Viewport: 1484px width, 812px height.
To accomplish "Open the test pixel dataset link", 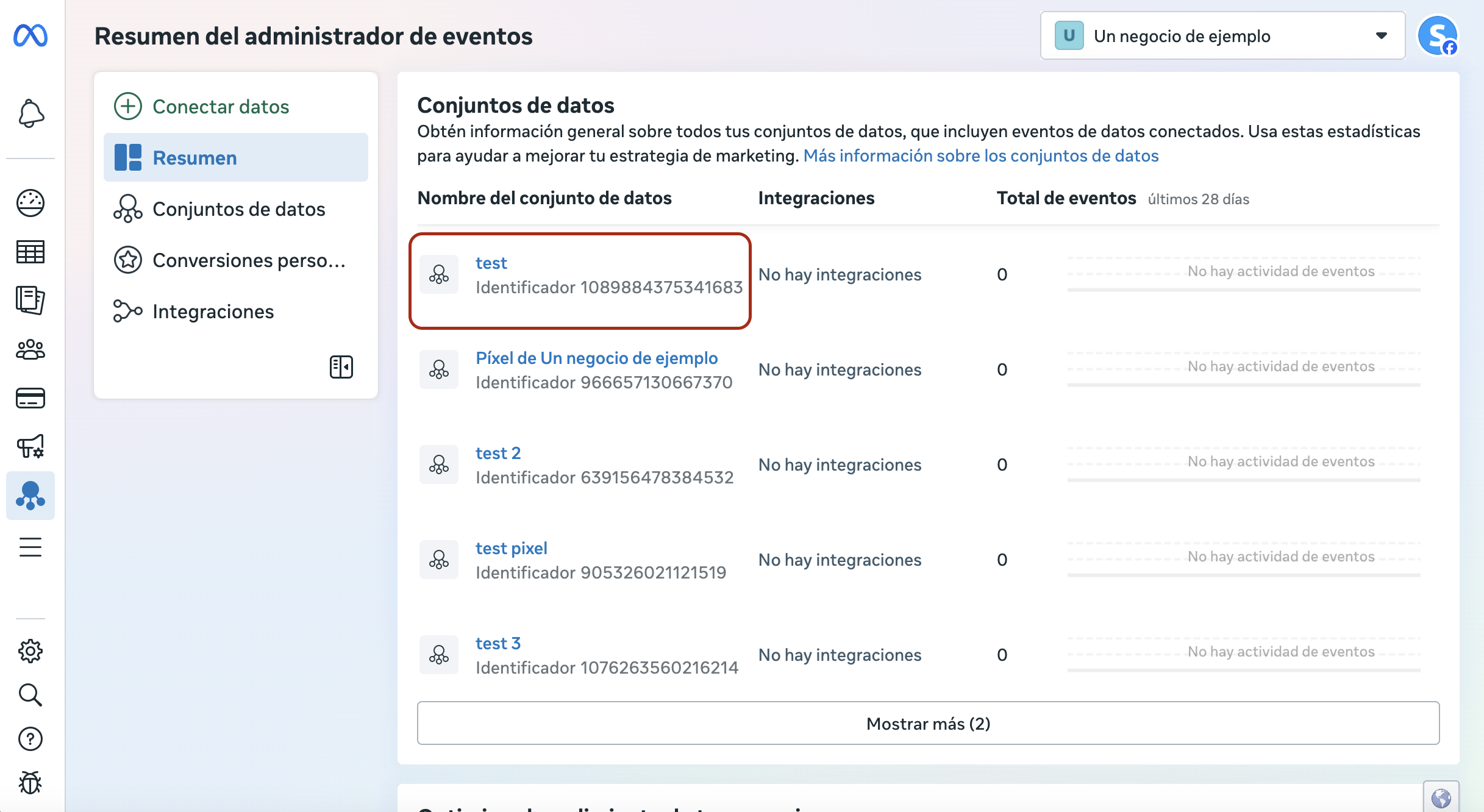I will coord(511,548).
